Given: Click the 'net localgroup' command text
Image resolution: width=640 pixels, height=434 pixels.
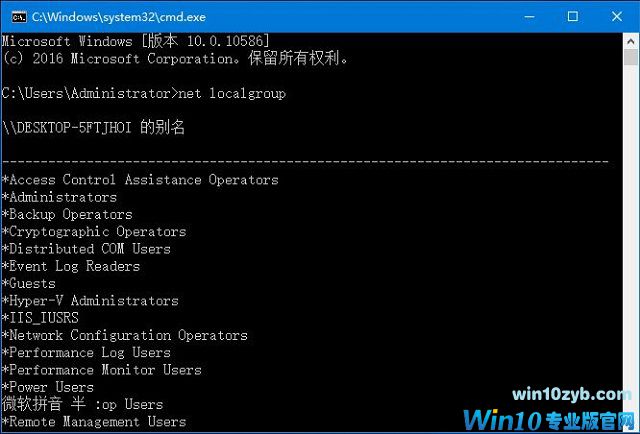Looking at the screenshot, I should (232, 93).
